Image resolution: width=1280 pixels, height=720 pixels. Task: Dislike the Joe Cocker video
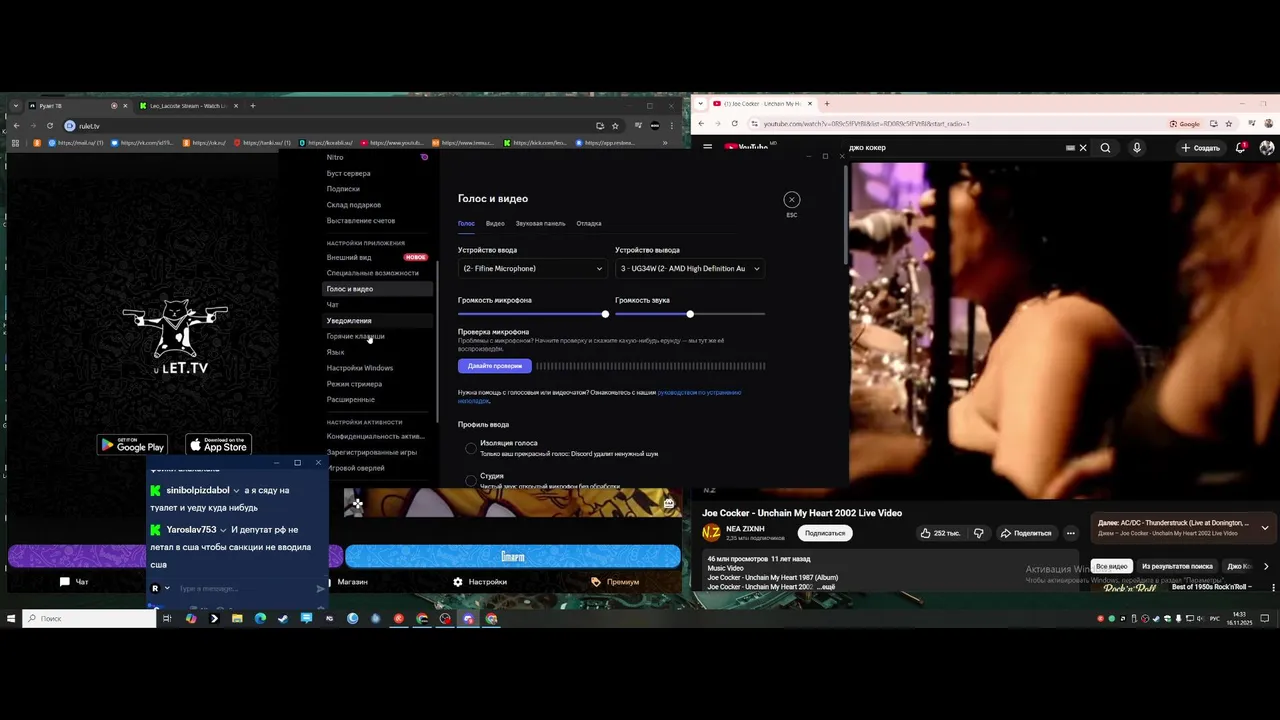pyautogui.click(x=978, y=533)
